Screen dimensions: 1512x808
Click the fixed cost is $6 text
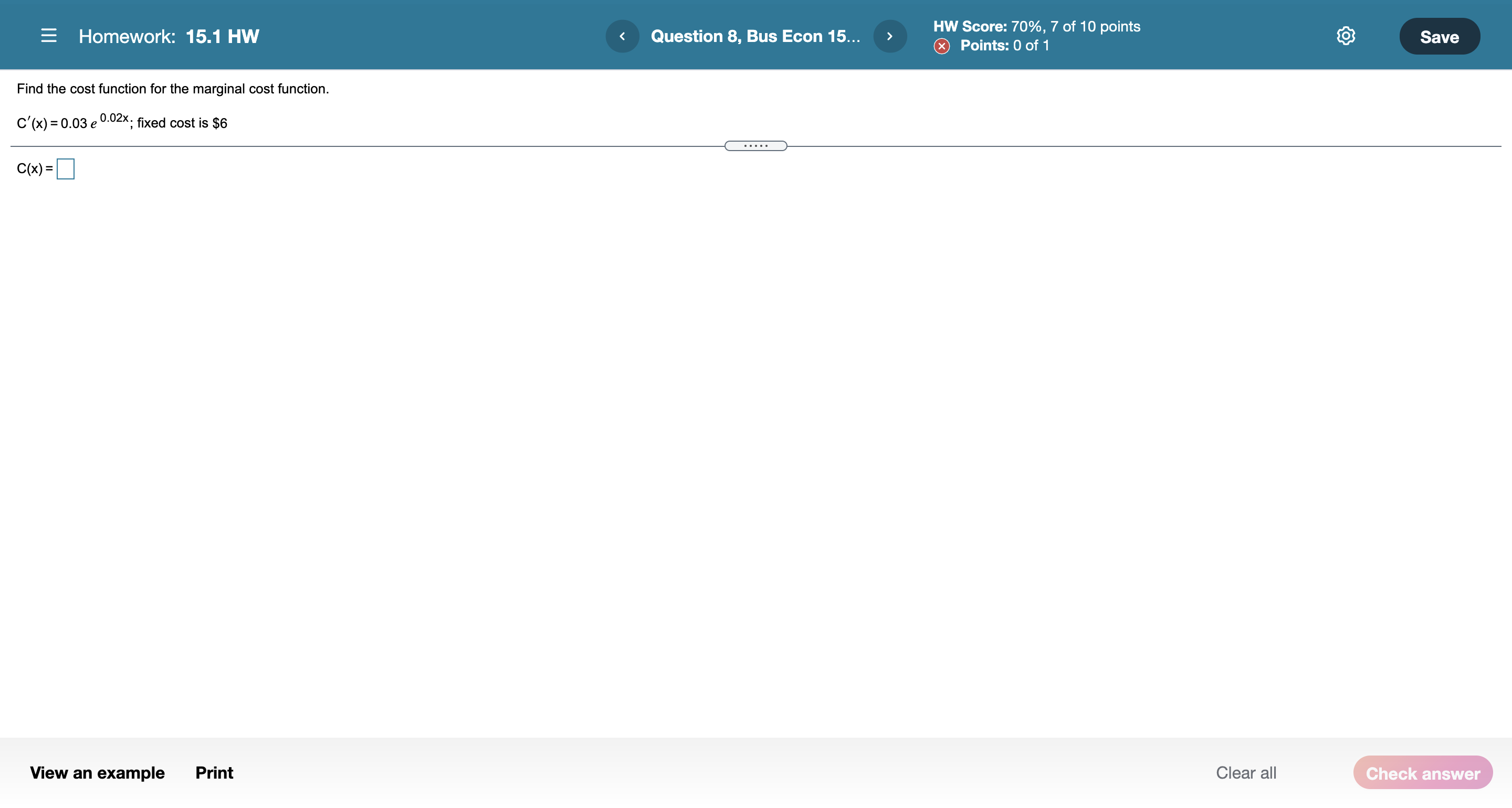pos(182,123)
